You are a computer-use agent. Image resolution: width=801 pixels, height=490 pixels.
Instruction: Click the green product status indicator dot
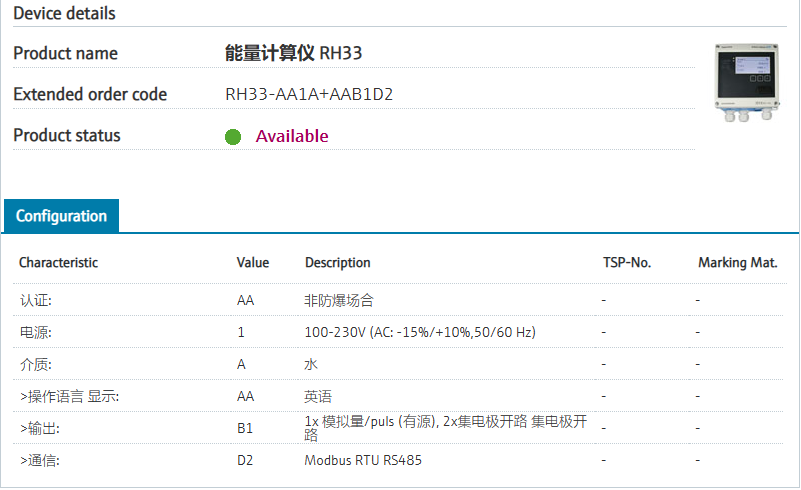(x=233, y=137)
